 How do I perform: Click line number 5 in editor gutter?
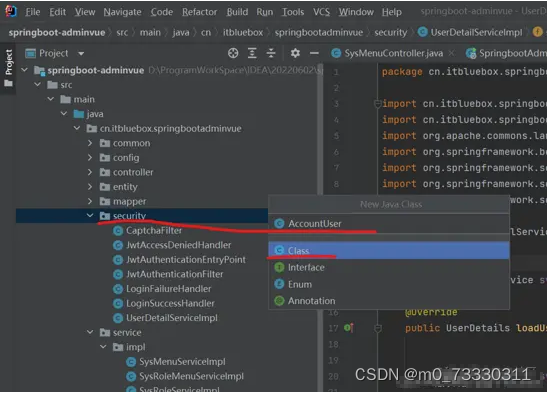(336, 136)
